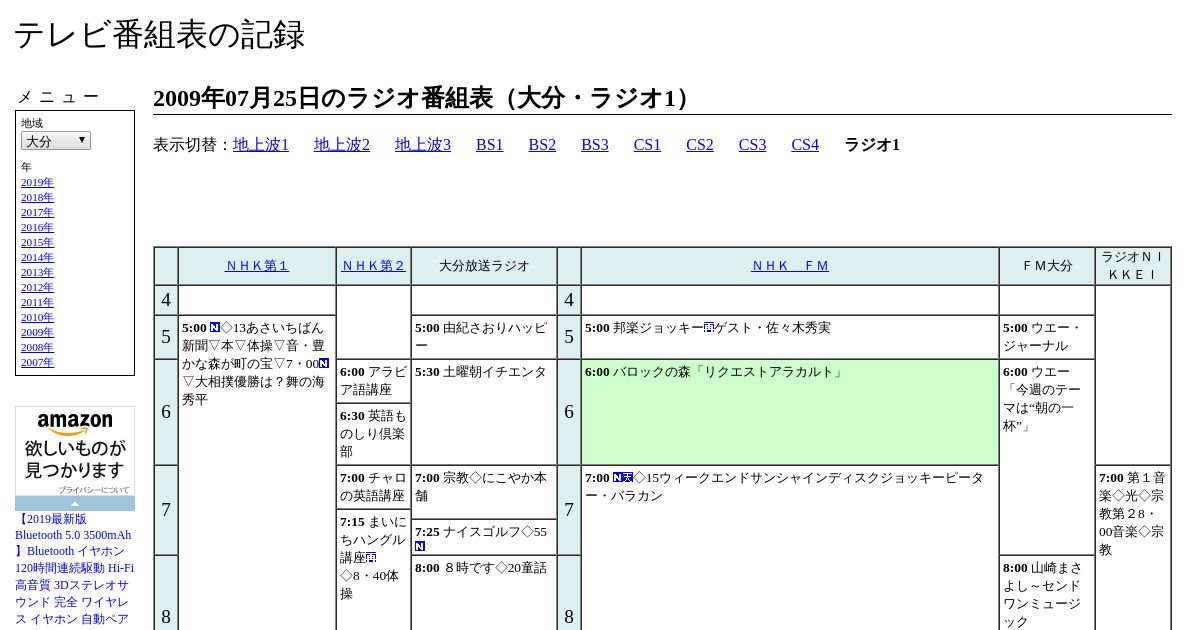This screenshot has width=1200, height=630.
Task: Switch view to 地上波1
Action: (x=261, y=145)
